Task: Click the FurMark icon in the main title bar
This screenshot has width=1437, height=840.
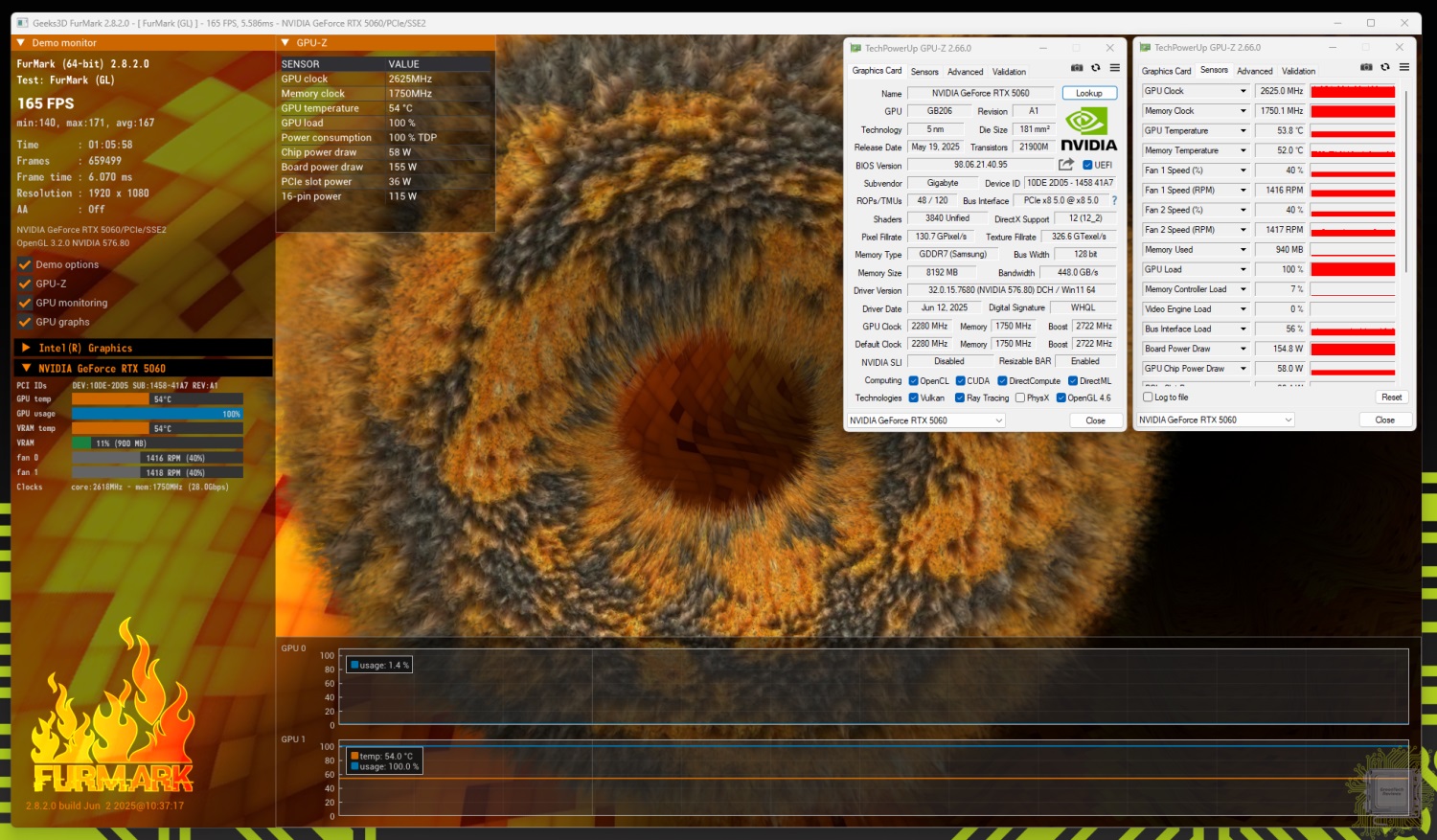Action: tap(22, 23)
